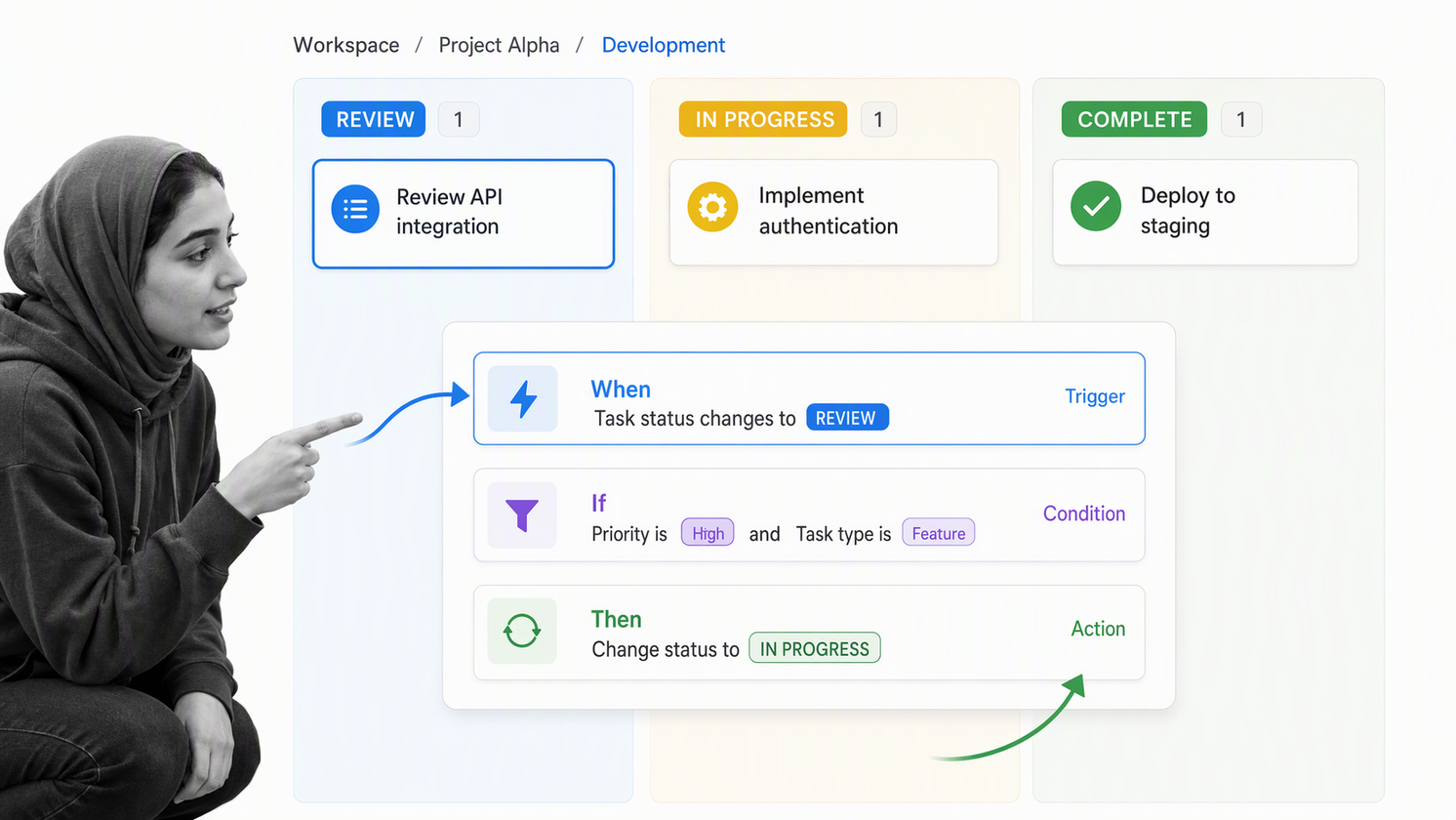Click the 'Change status to' action text
Screen dimensions: 1456x820
[666, 649]
